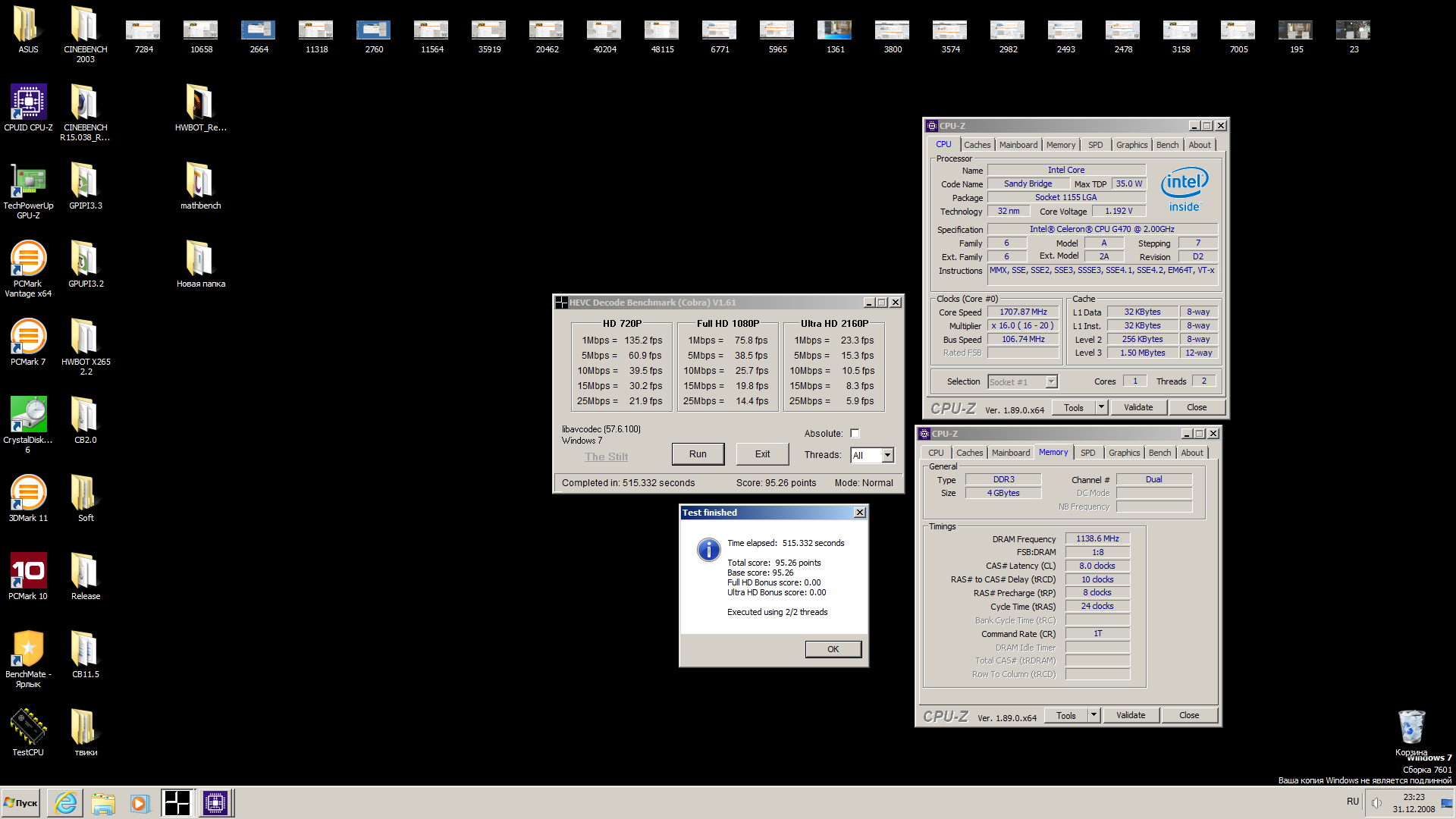This screenshot has height=819, width=1456.
Task: Open PCMark 10 desktop icon
Action: point(28,576)
